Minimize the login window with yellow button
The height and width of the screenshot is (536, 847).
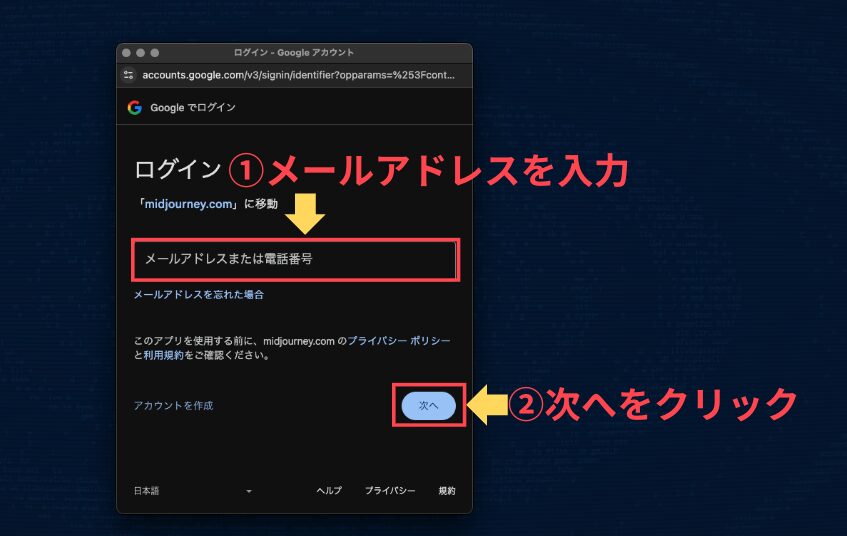point(141,52)
